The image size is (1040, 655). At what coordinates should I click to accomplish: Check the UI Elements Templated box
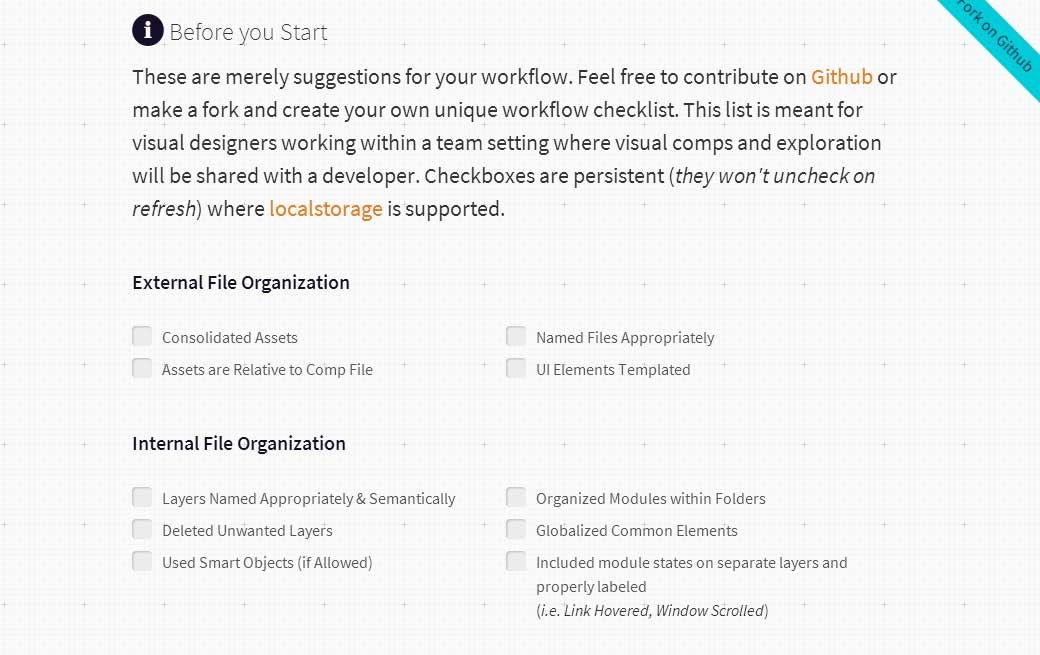[x=516, y=368]
